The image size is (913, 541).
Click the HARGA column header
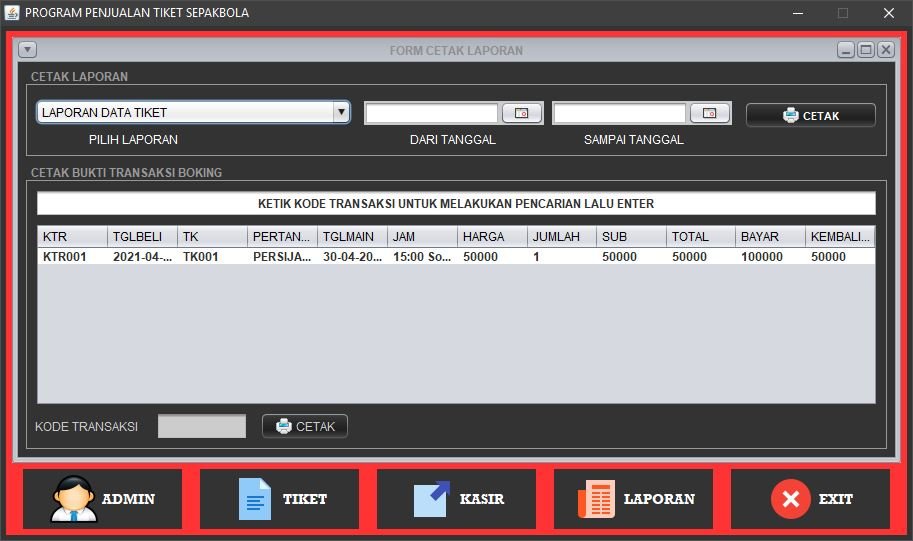coord(492,237)
